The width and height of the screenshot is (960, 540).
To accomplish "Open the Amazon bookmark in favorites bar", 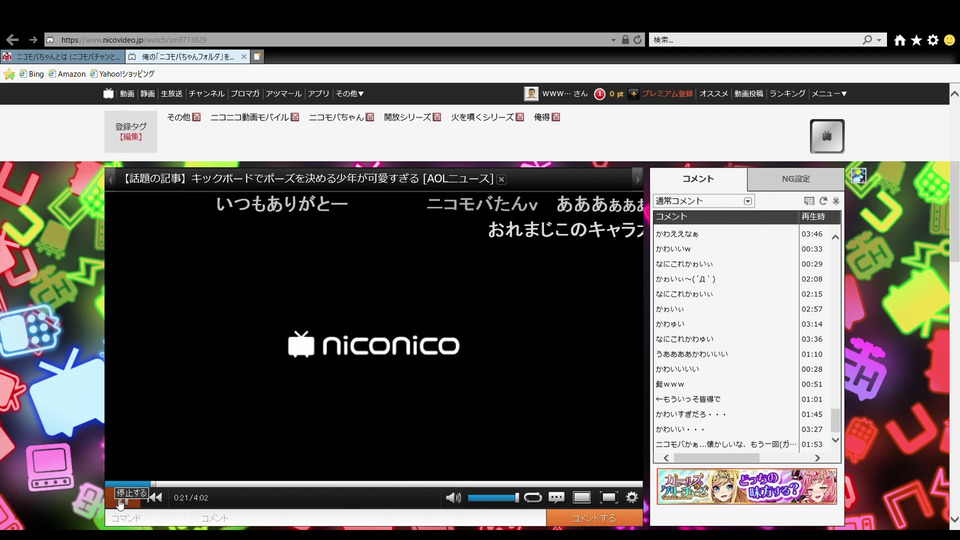I will tap(67, 73).
